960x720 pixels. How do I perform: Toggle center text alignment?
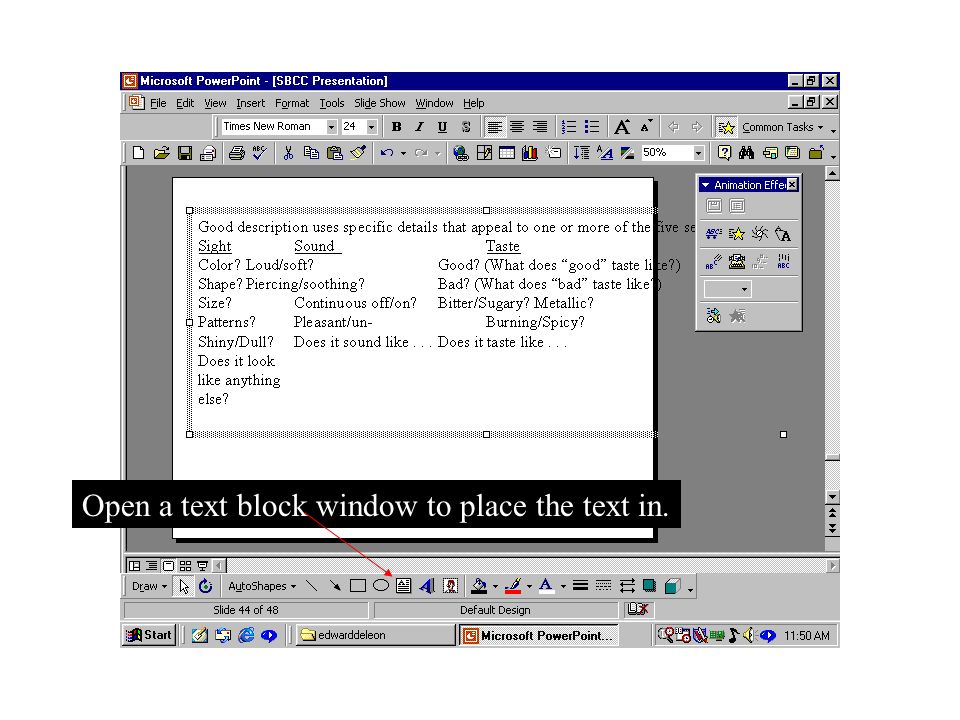click(517, 127)
